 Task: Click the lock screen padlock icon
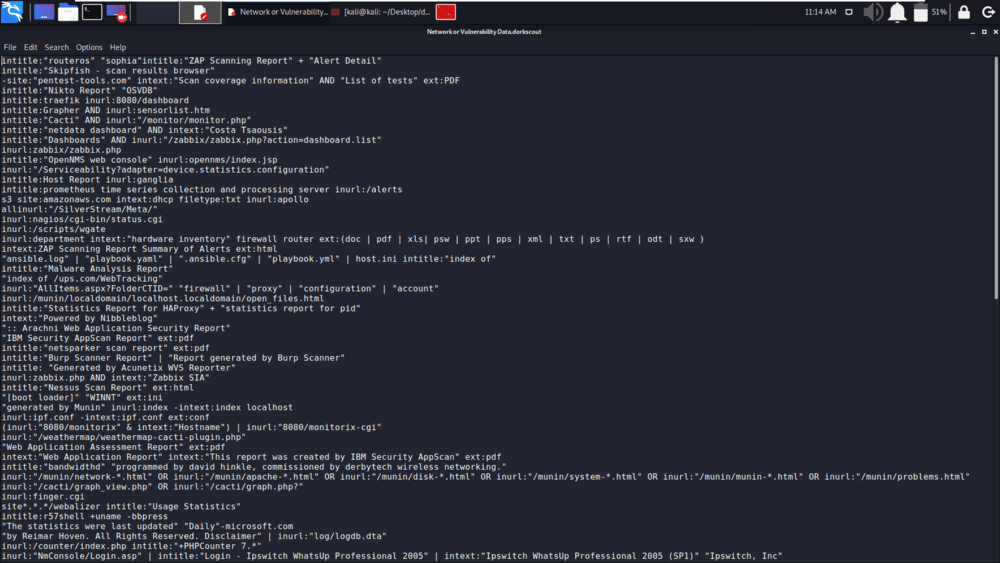(964, 11)
